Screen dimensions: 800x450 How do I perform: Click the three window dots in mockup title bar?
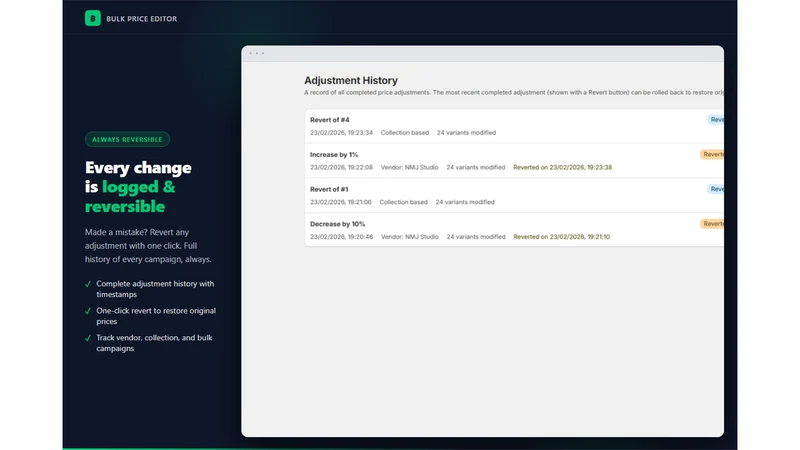257,53
